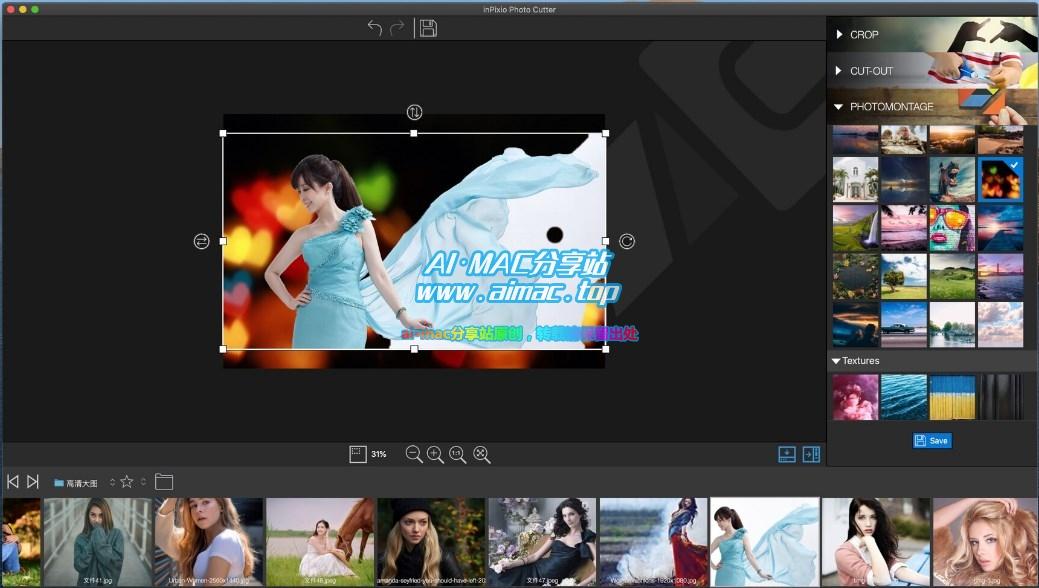The image size is (1039, 588).
Task: Go to the previous photo
Action: point(13,481)
